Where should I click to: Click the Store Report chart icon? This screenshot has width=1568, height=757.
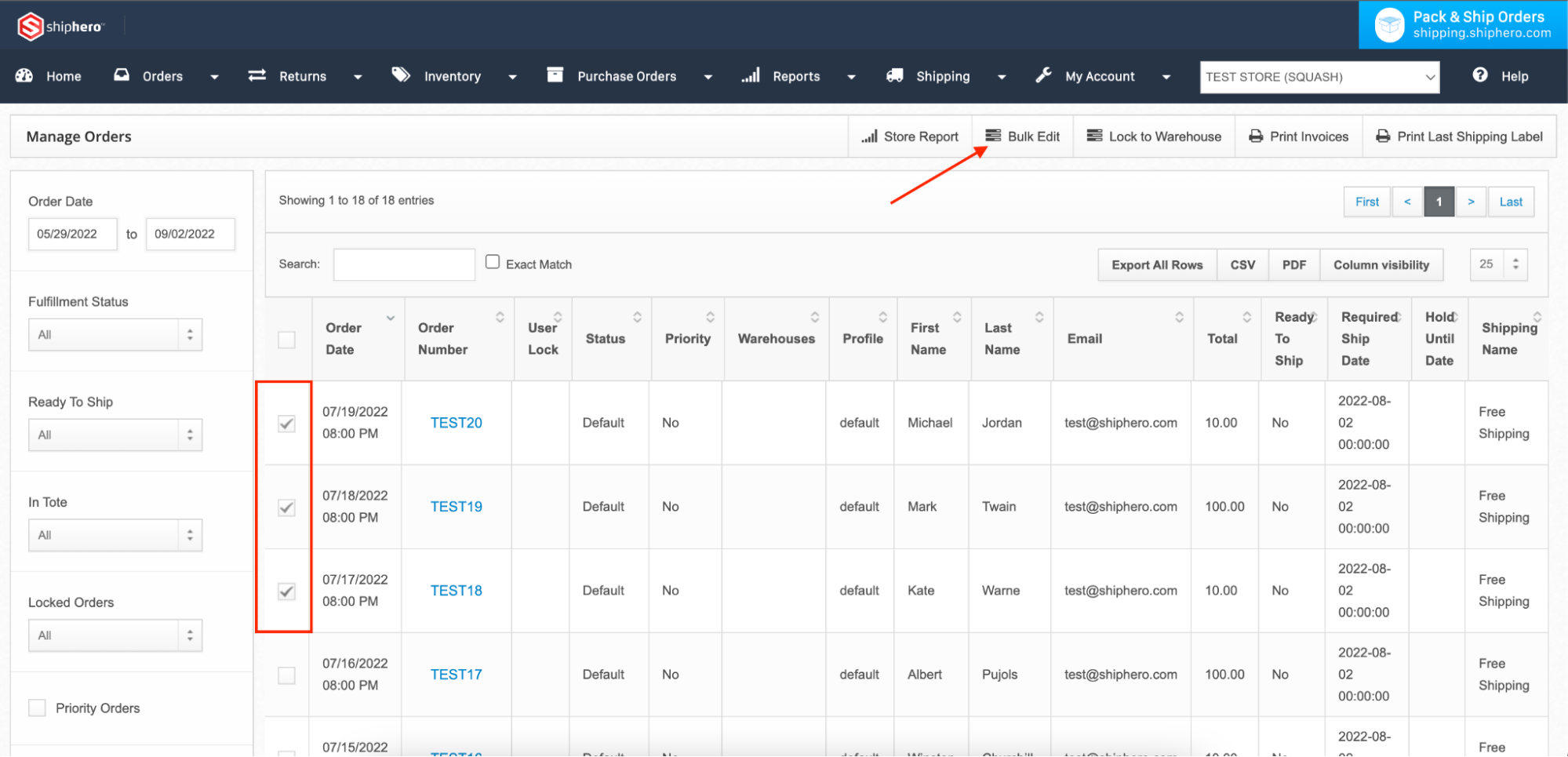tap(869, 136)
